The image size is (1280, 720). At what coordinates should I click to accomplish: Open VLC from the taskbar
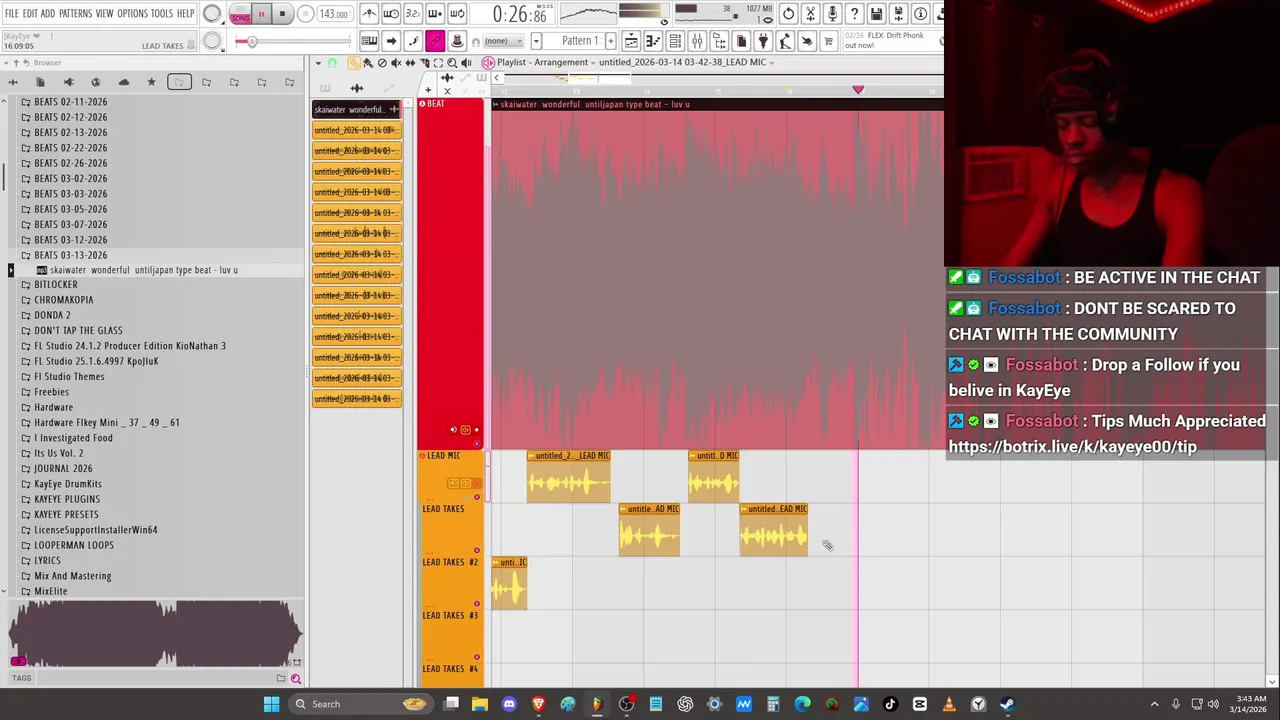pyautogui.click(x=949, y=704)
